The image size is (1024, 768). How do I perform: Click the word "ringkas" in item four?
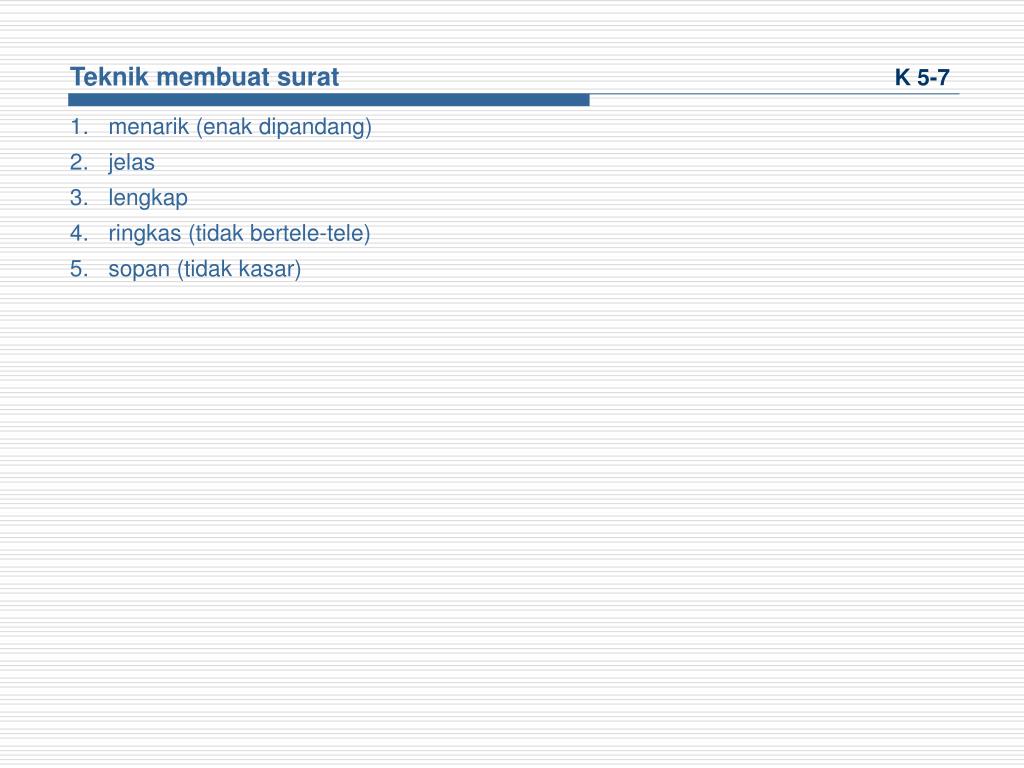point(144,234)
